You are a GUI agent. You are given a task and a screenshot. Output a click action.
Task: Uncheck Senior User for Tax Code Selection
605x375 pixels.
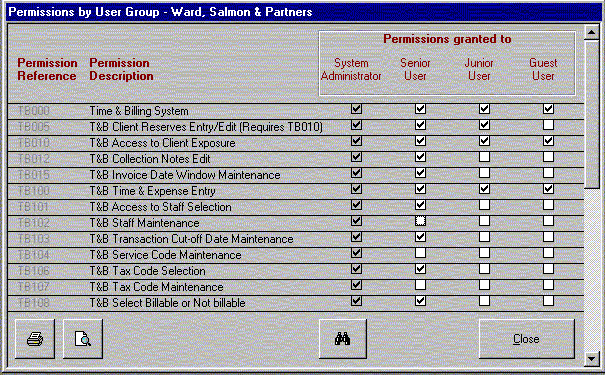tap(421, 269)
